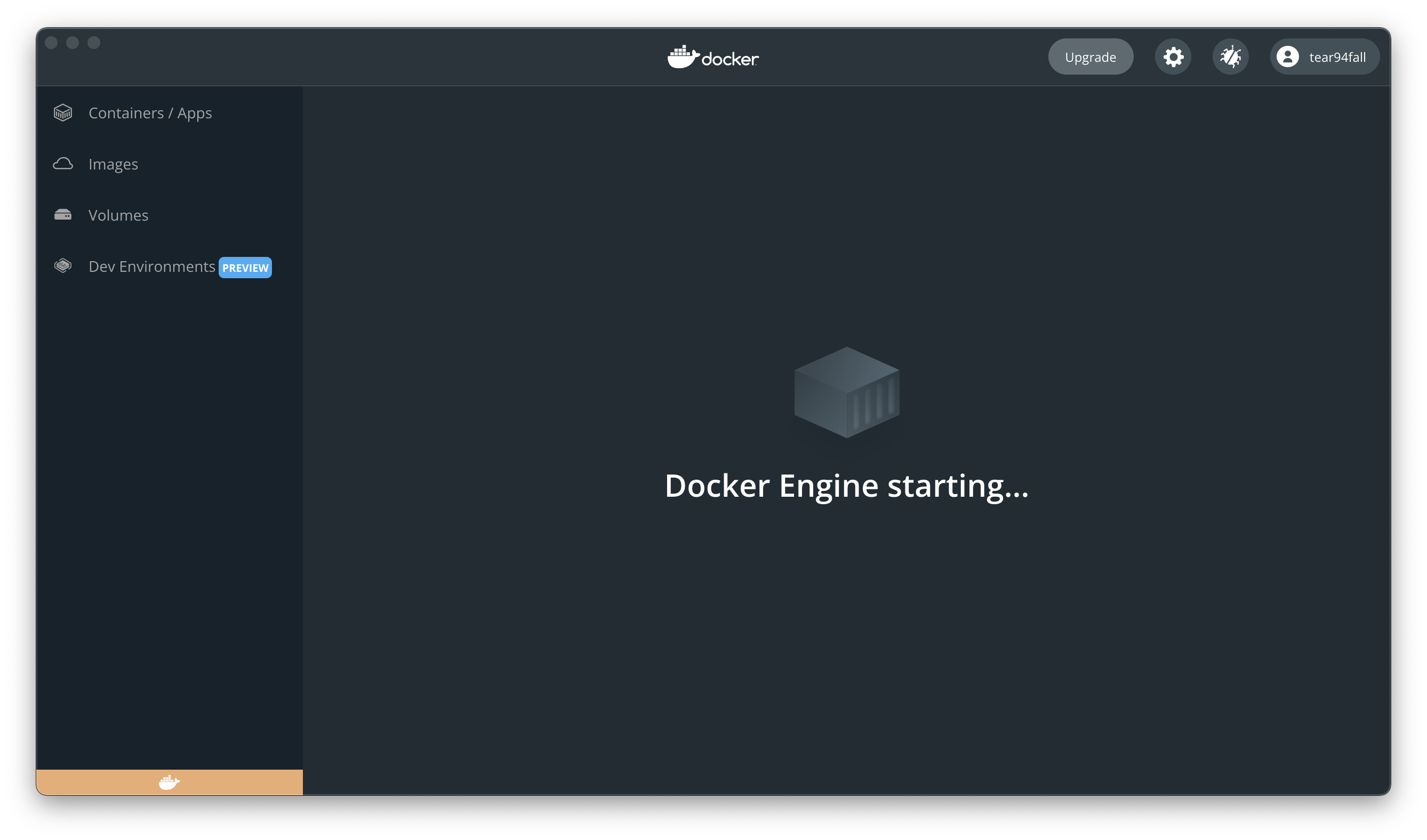Click the Images cloud icon

63,164
